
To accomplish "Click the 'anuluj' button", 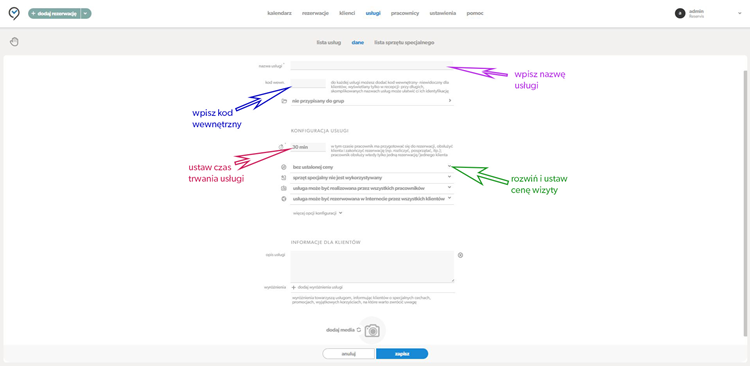I will pos(348,354).
